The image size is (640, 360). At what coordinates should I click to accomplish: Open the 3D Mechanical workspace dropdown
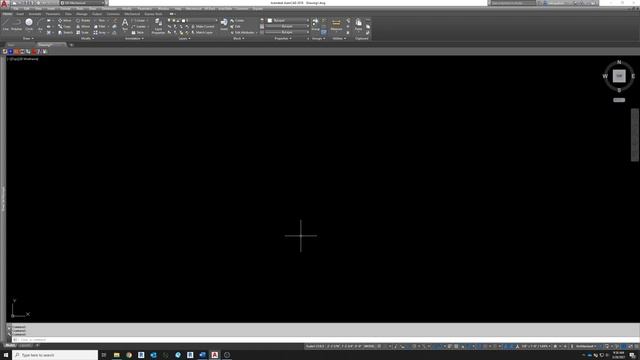coord(82,3)
